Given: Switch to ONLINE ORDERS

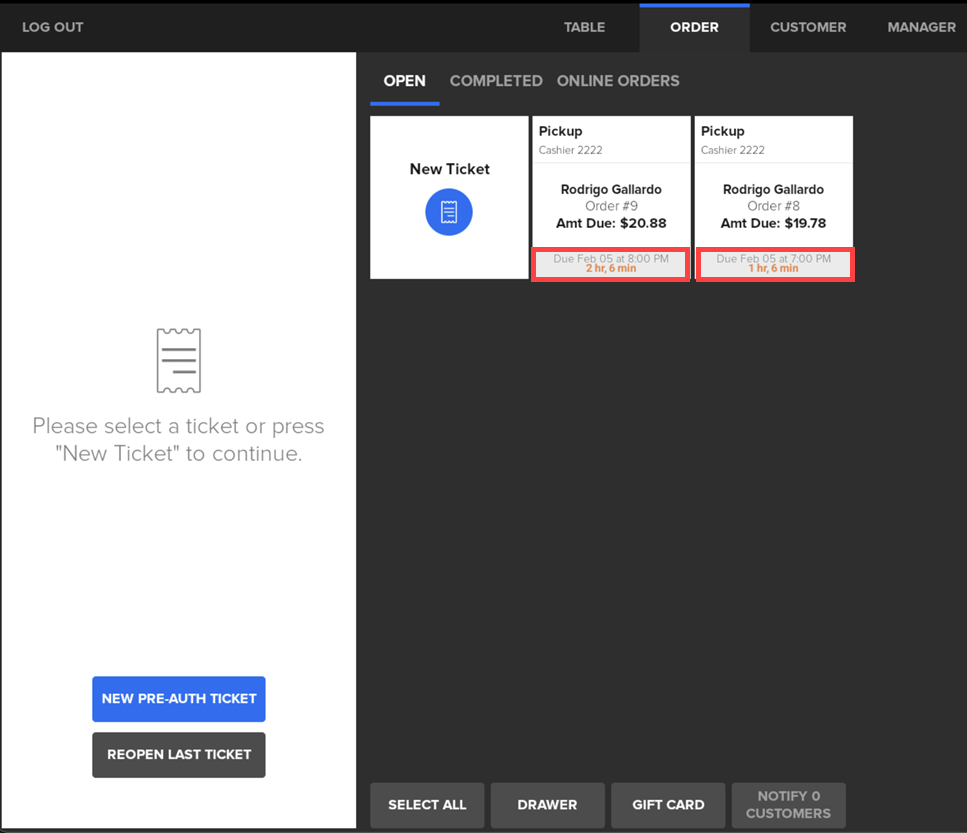Looking at the screenshot, I should (618, 81).
